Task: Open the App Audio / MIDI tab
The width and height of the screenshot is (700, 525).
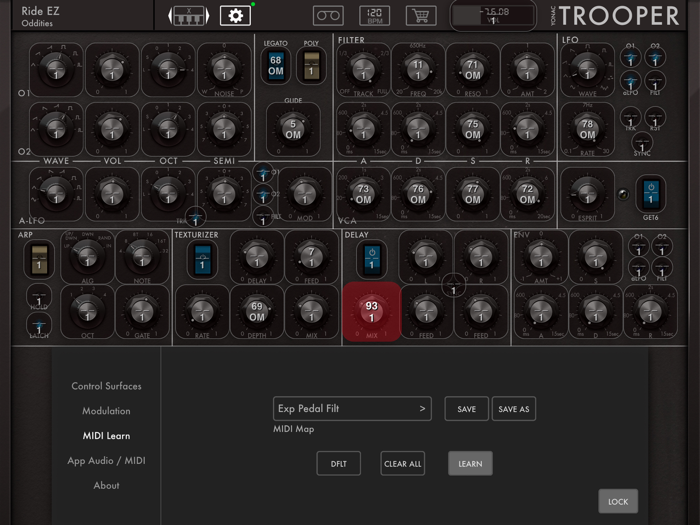Action: coord(106,461)
